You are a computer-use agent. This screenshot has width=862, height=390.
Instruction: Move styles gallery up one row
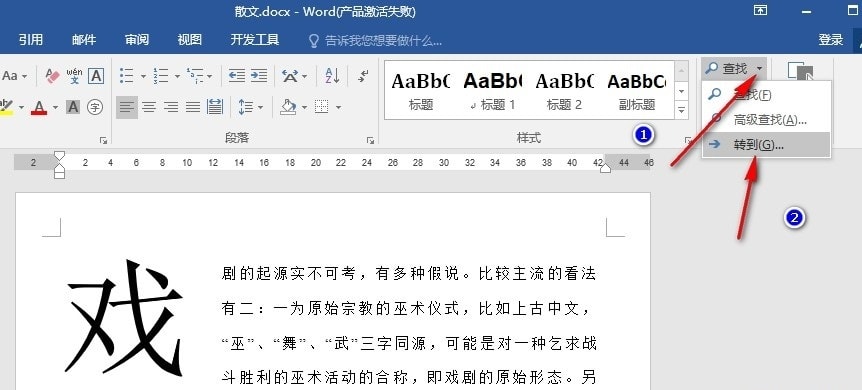[x=681, y=72]
